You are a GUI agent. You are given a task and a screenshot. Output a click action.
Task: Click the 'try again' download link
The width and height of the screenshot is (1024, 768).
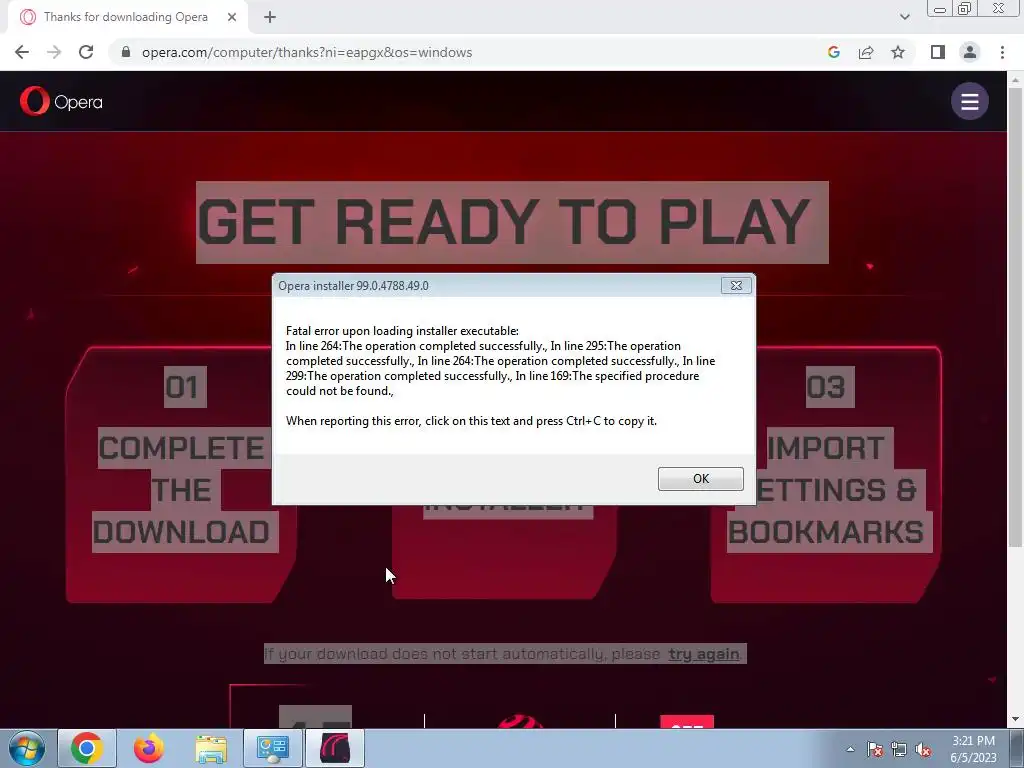[x=703, y=654]
